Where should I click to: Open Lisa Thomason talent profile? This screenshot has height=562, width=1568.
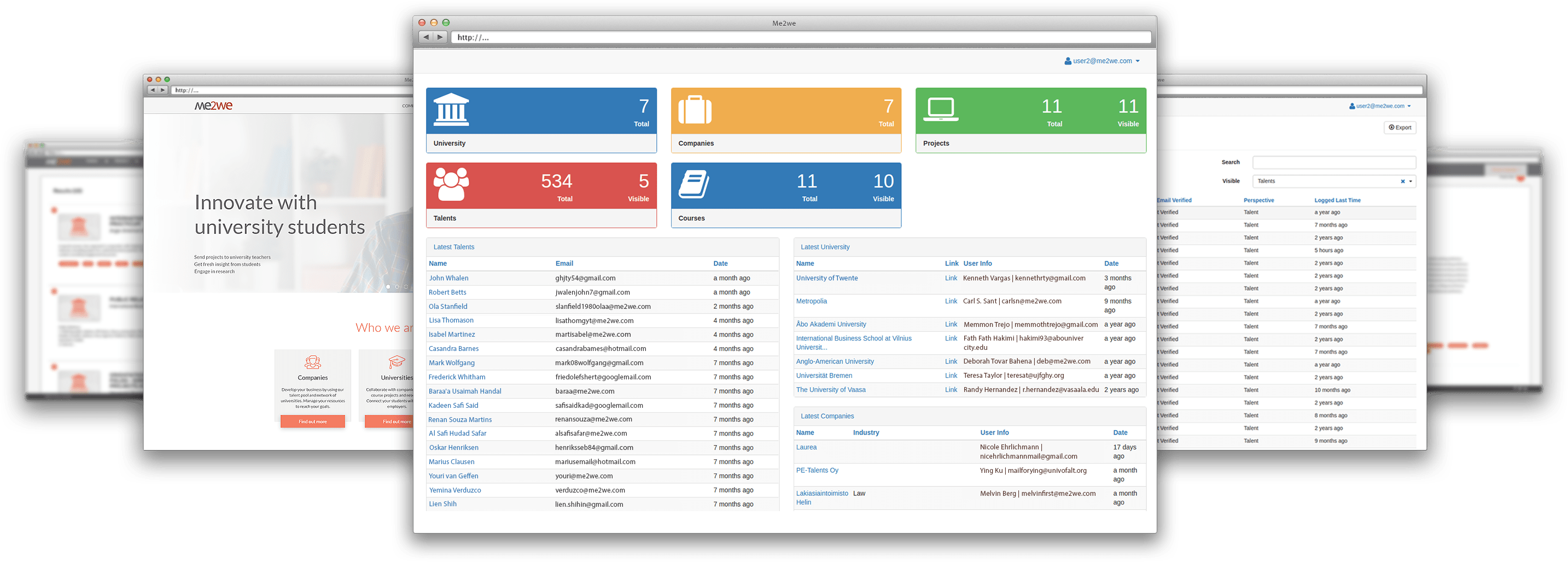(451, 320)
